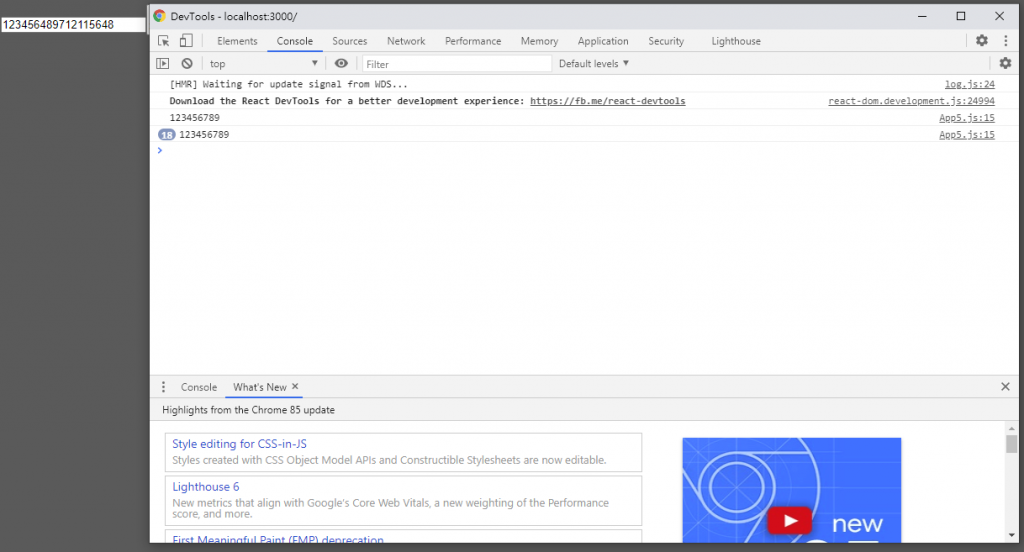Minimize the DevTools window
Screen dimensions: 1024x552
[922, 16]
